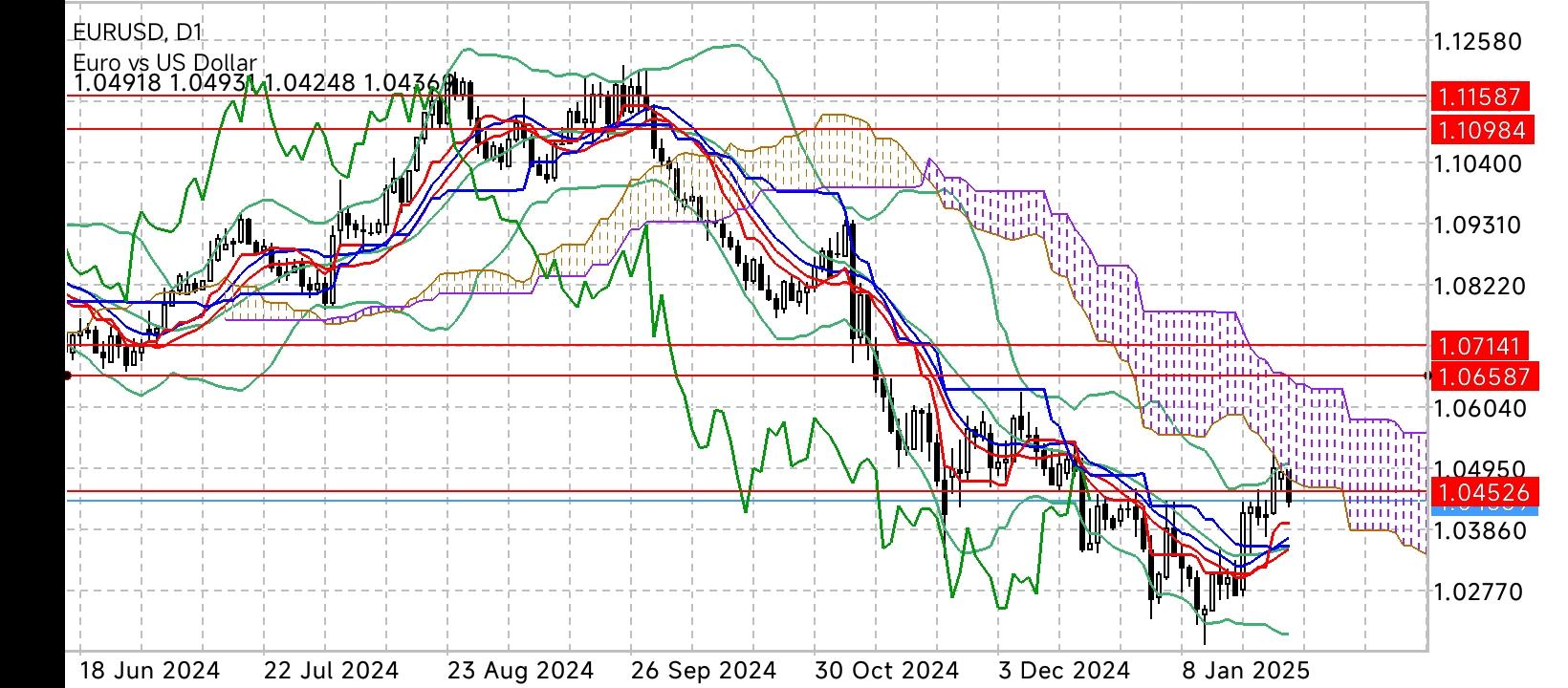The image size is (1568, 688).
Task: Click the 1.04950 price axis value
Action: click(1478, 468)
